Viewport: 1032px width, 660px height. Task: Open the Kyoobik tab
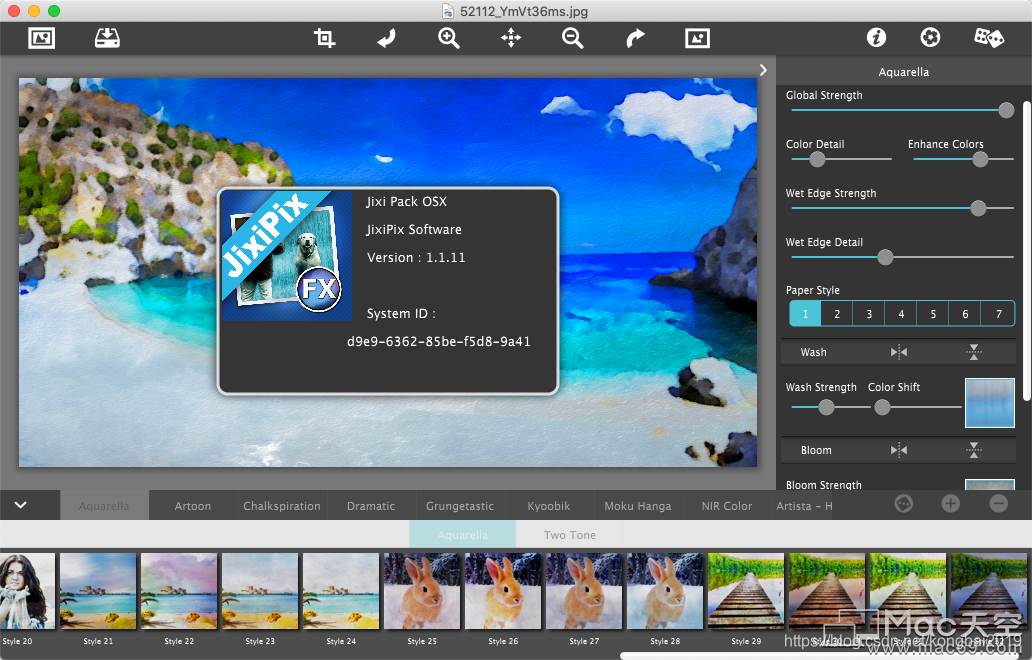(x=549, y=506)
